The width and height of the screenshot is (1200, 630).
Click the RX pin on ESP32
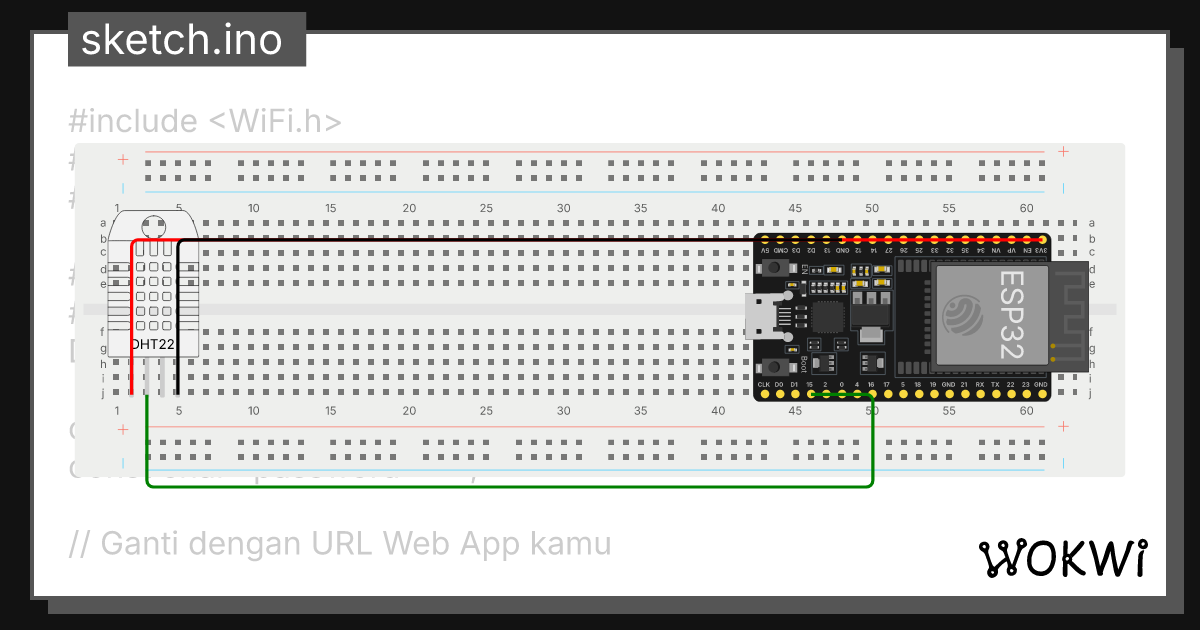pos(980,395)
